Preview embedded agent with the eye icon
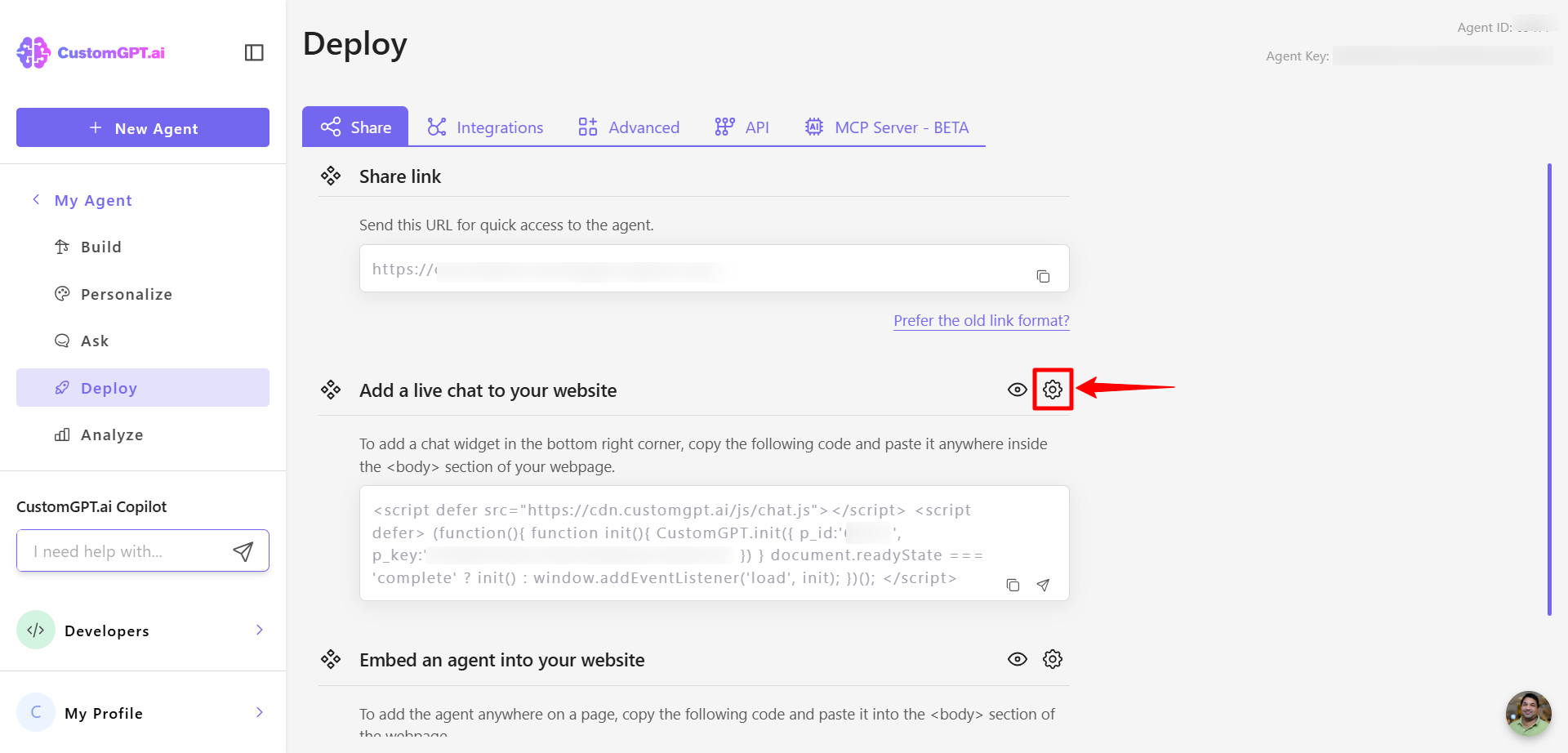This screenshot has width=1568, height=753. [1017, 659]
